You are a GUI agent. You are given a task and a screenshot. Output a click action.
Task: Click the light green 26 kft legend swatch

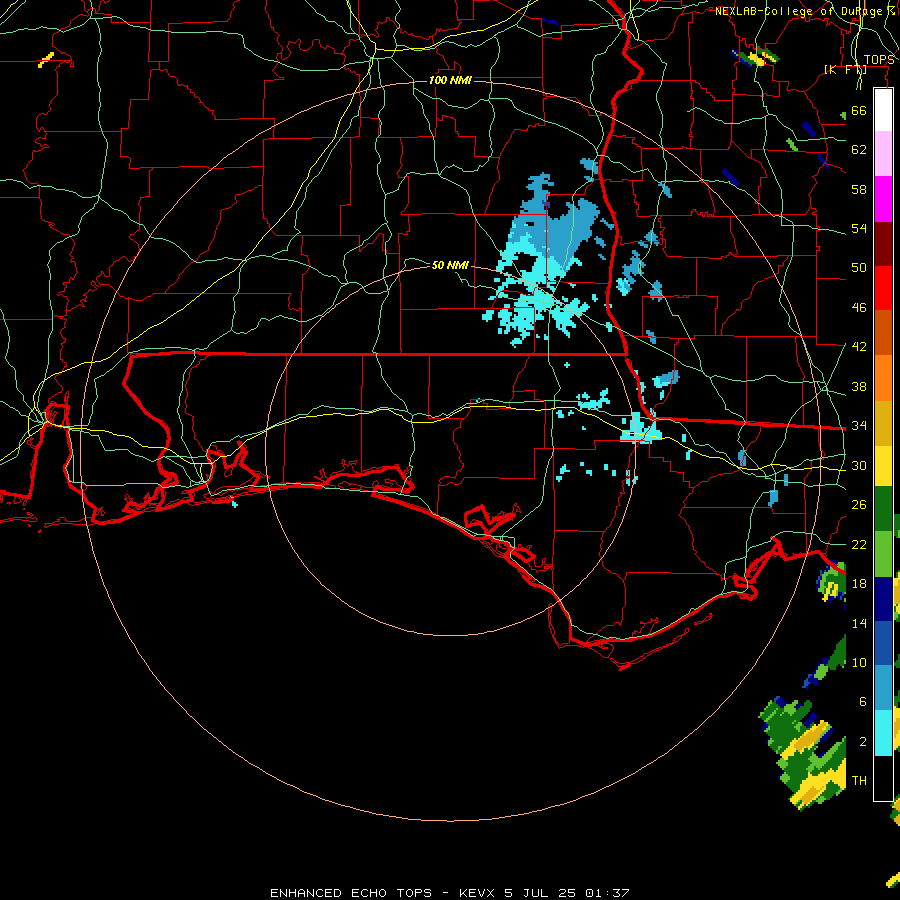[883, 554]
